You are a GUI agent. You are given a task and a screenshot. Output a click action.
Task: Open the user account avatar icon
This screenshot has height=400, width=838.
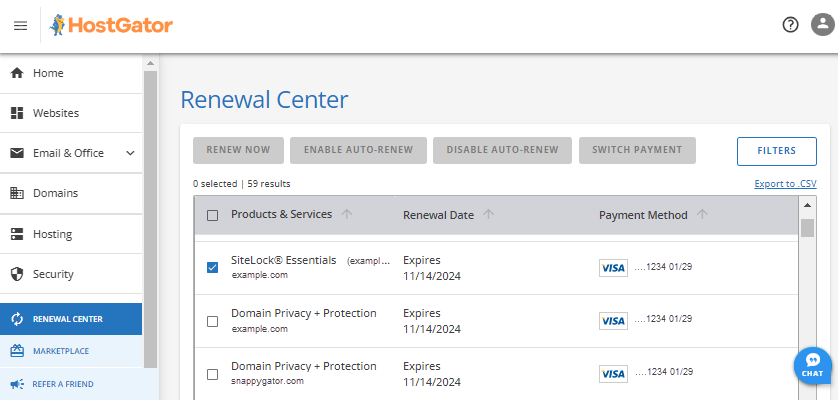[822, 25]
